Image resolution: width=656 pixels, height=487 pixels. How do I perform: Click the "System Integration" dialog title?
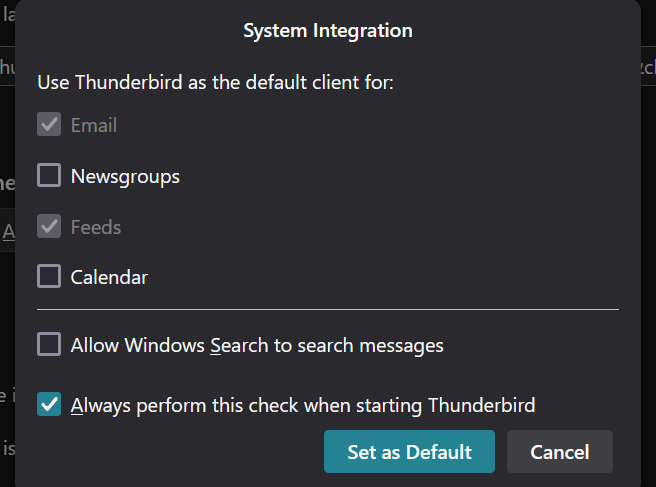click(x=328, y=30)
